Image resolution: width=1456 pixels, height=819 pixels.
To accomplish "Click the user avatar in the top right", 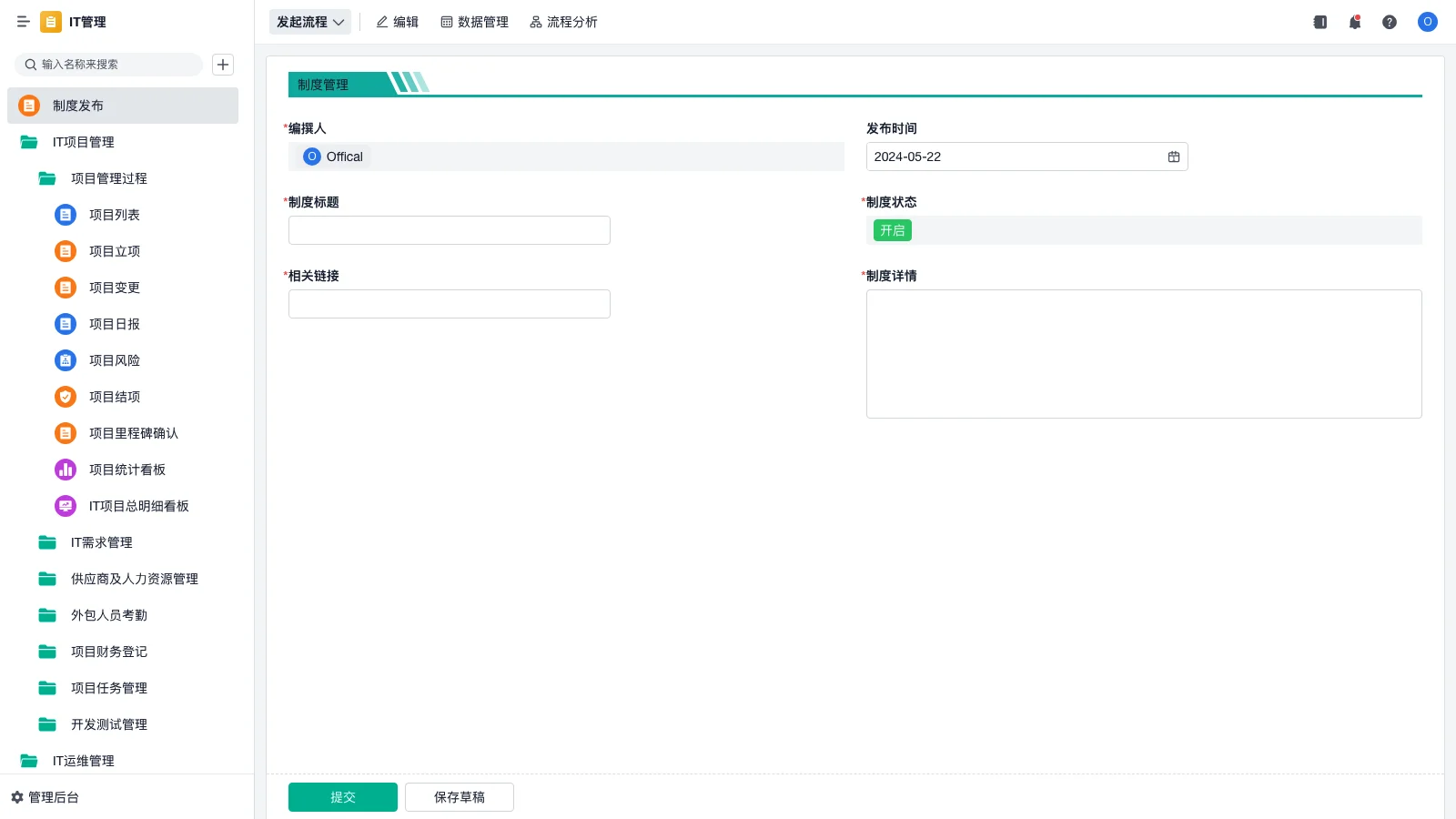I will click(1427, 22).
